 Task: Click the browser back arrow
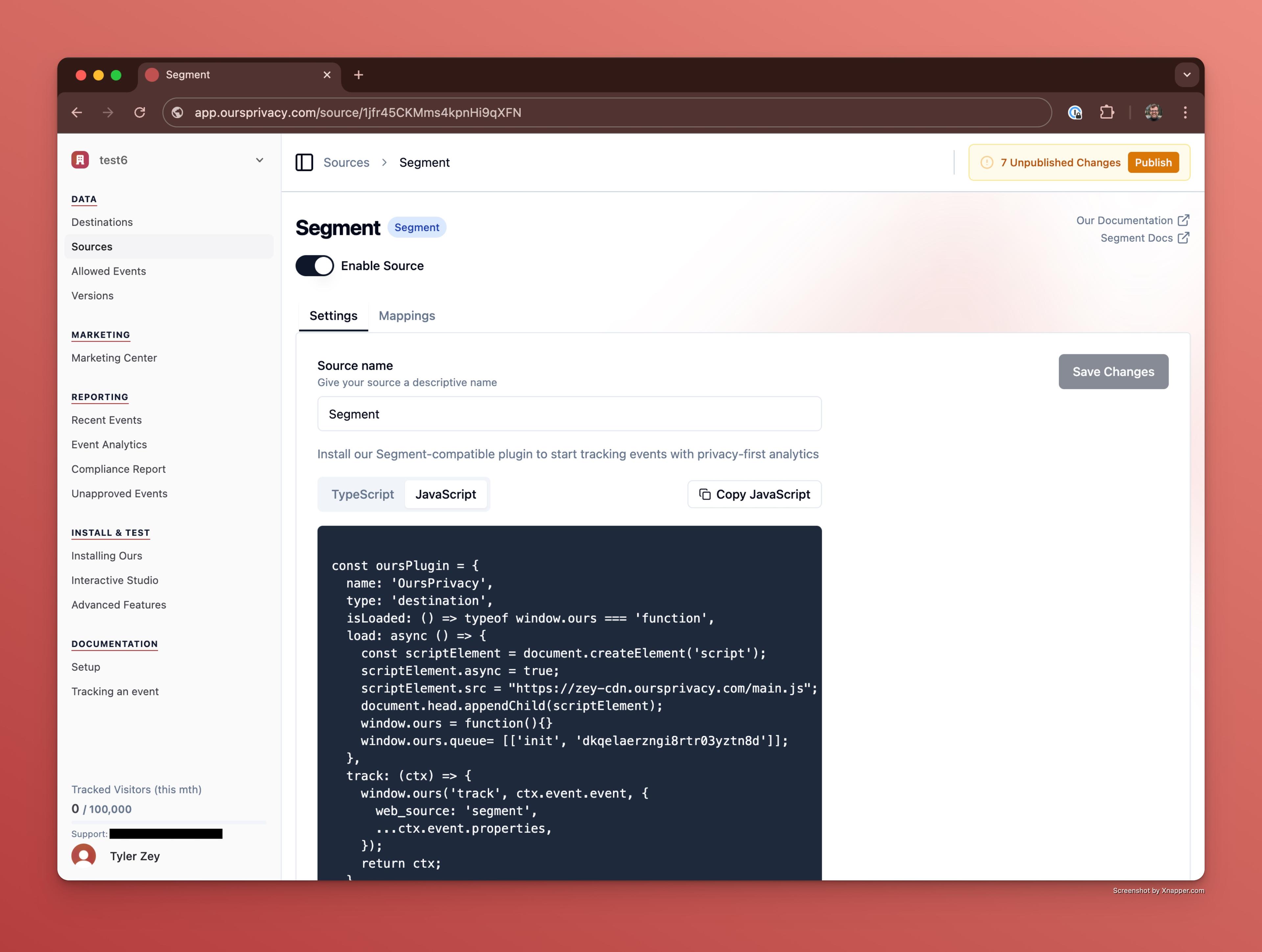77,112
